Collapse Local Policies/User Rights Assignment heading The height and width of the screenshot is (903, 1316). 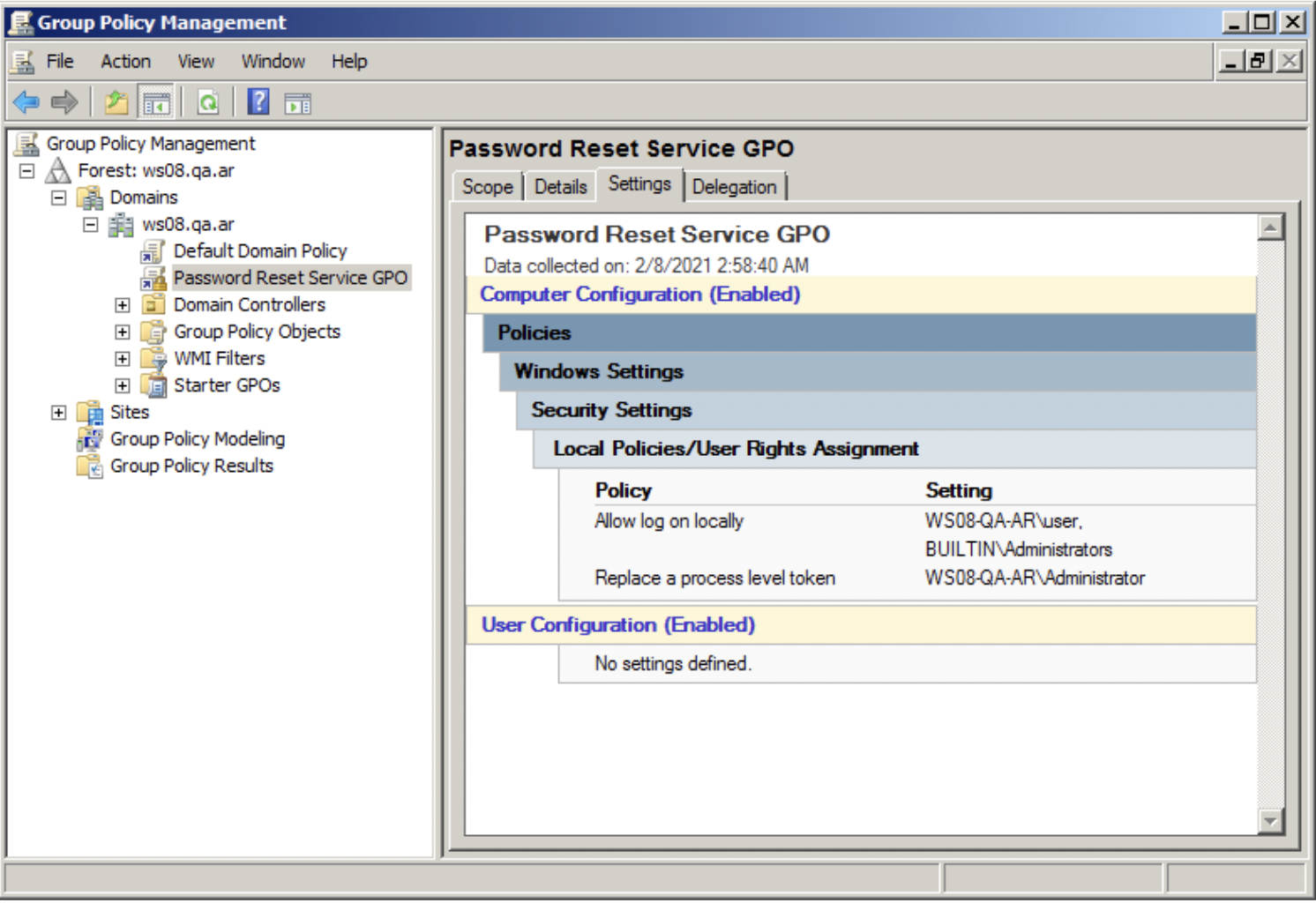(x=894, y=449)
